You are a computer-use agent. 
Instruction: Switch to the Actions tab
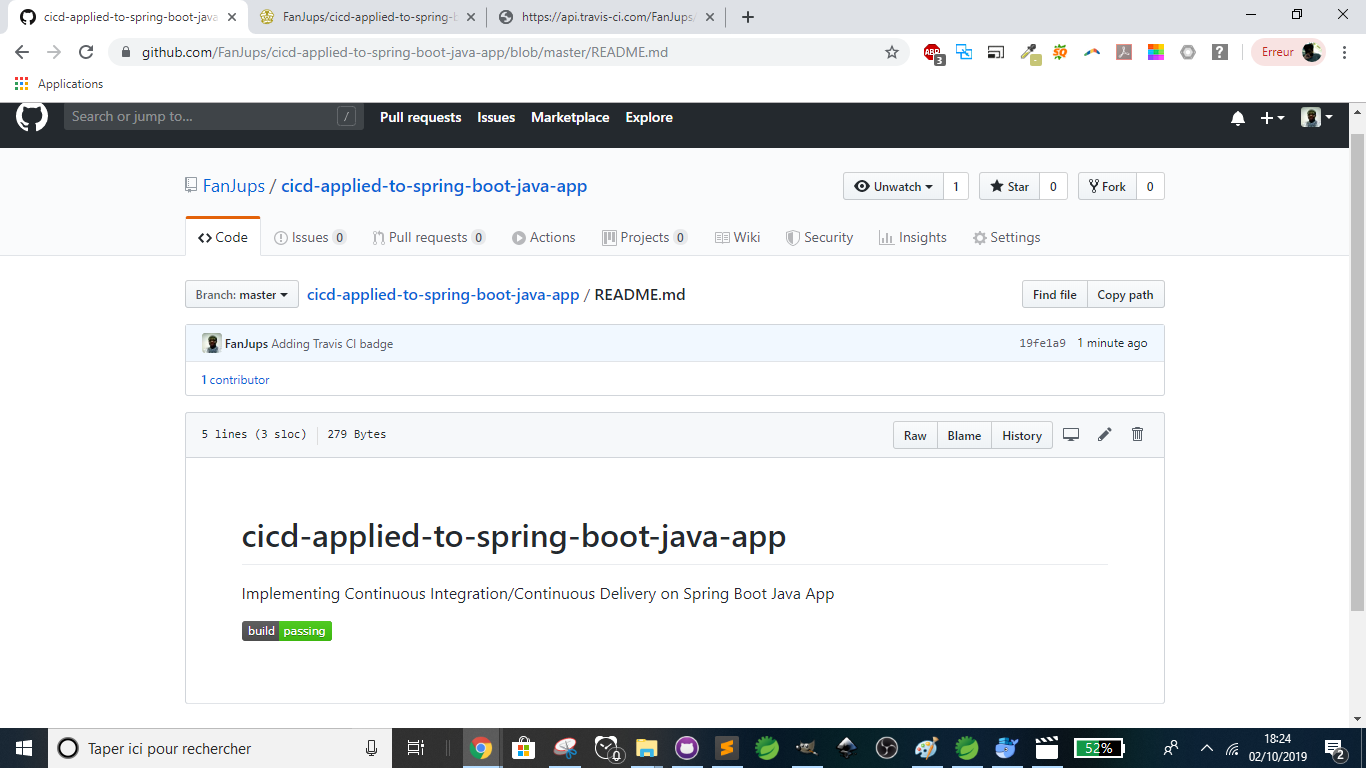coord(544,238)
